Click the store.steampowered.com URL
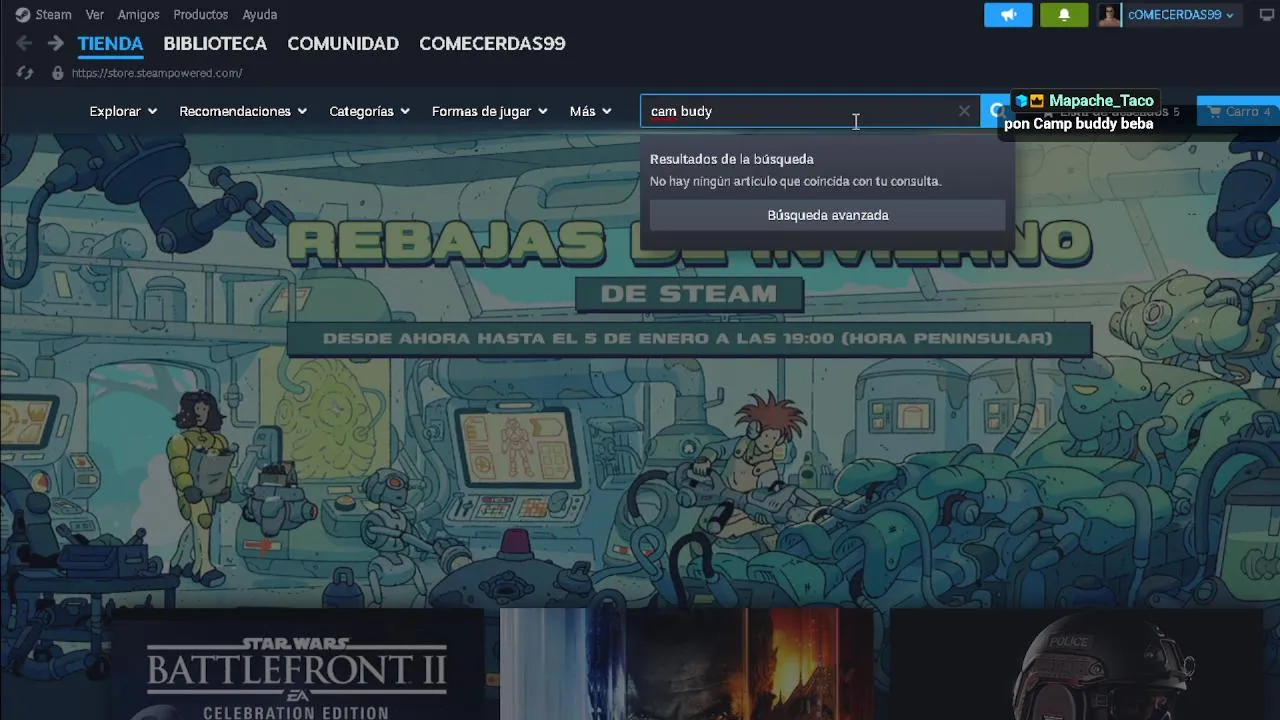1280x720 pixels. click(x=157, y=73)
